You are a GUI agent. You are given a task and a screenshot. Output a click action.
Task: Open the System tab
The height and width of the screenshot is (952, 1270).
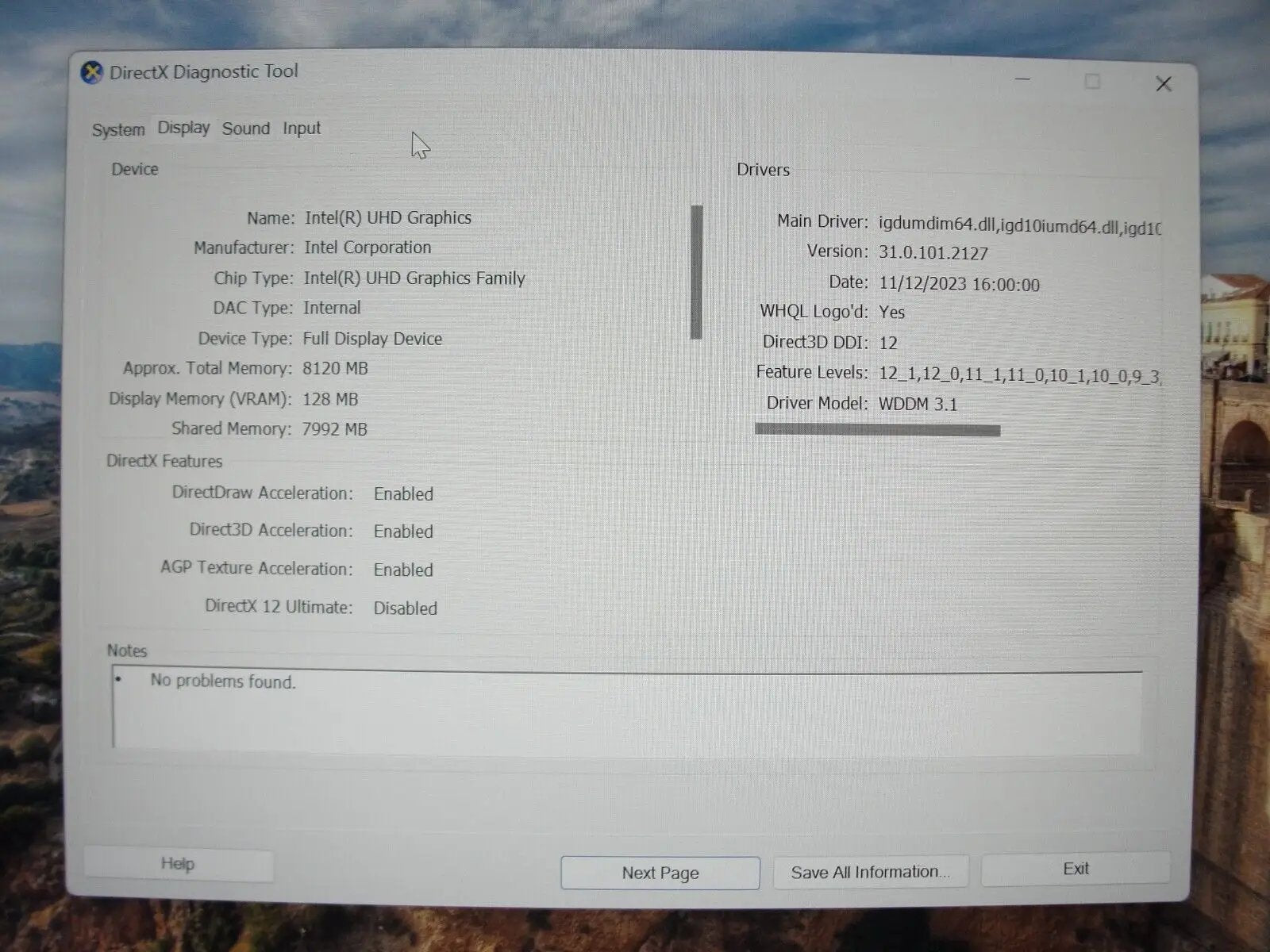[118, 129]
